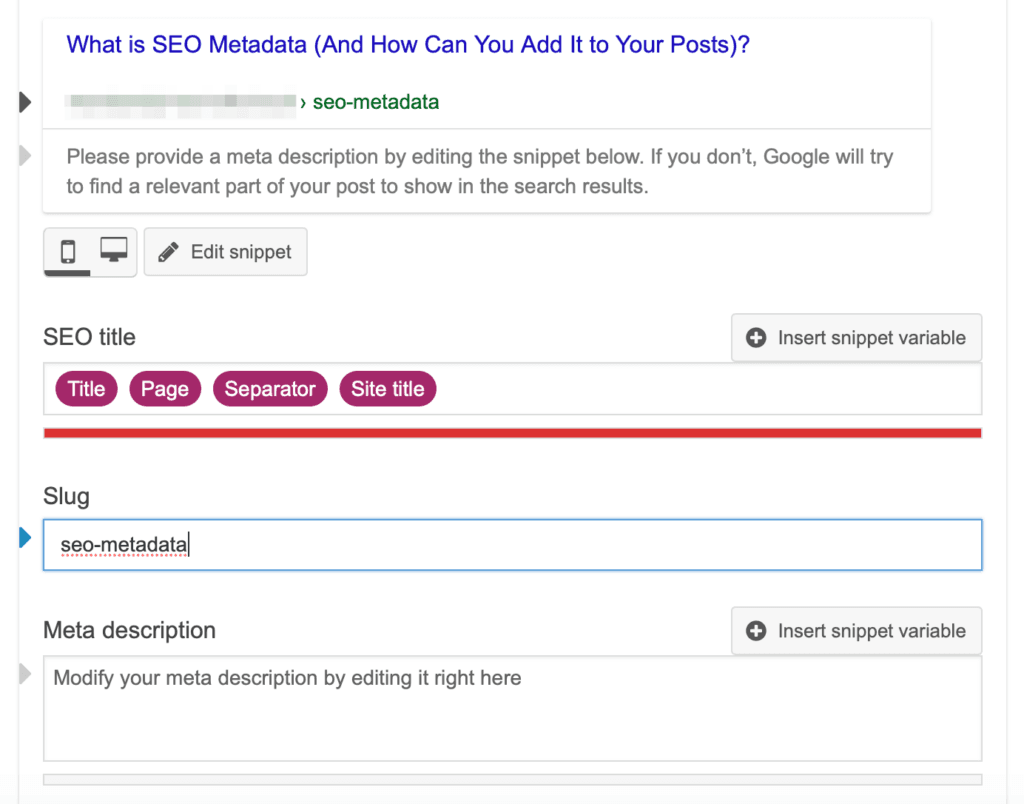
Task: Select the Title variable tag
Action: [x=86, y=389]
